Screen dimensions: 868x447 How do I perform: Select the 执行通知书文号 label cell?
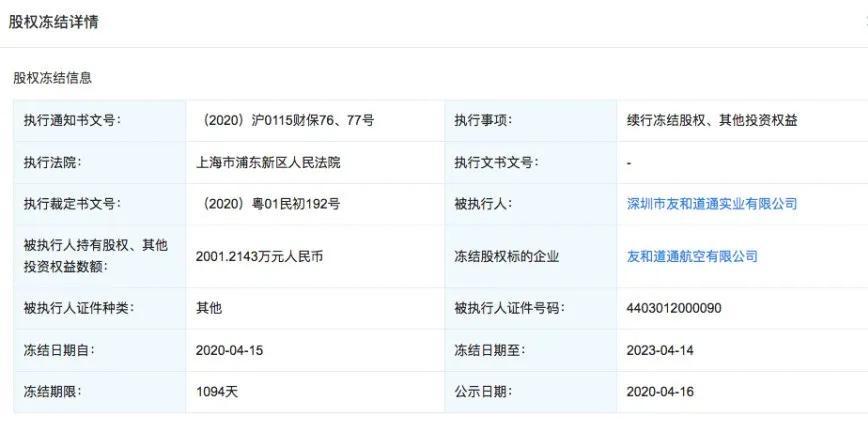click(100, 120)
